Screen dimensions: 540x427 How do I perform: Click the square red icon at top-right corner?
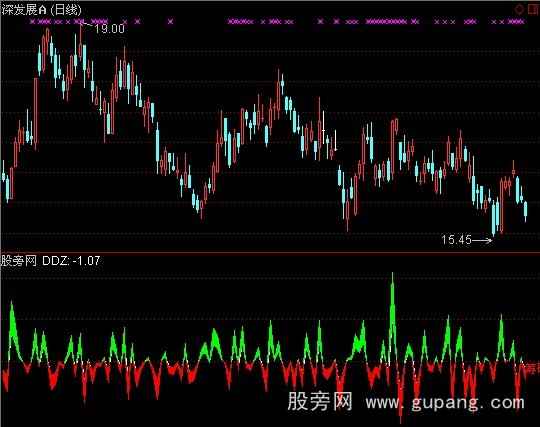pyautogui.click(x=534, y=9)
